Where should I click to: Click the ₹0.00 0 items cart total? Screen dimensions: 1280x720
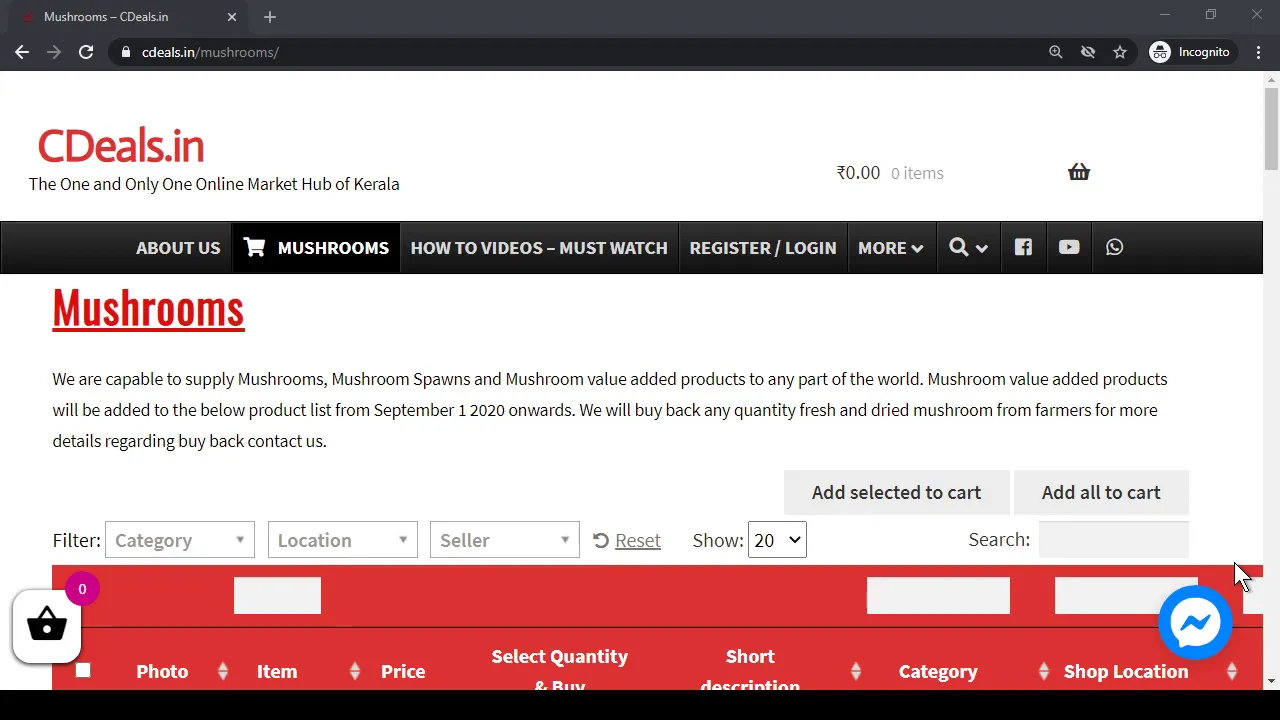click(889, 173)
